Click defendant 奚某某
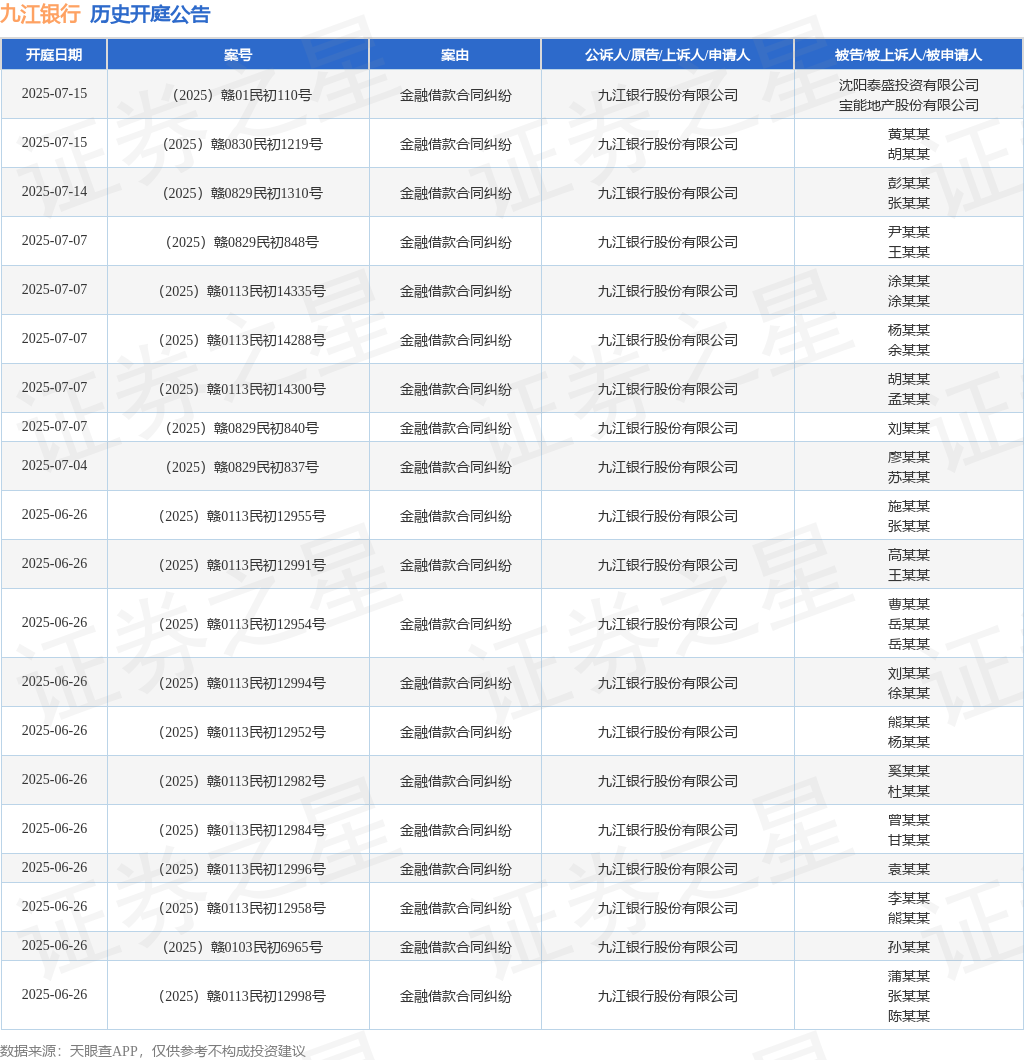This screenshot has width=1024, height=1060. (908, 771)
